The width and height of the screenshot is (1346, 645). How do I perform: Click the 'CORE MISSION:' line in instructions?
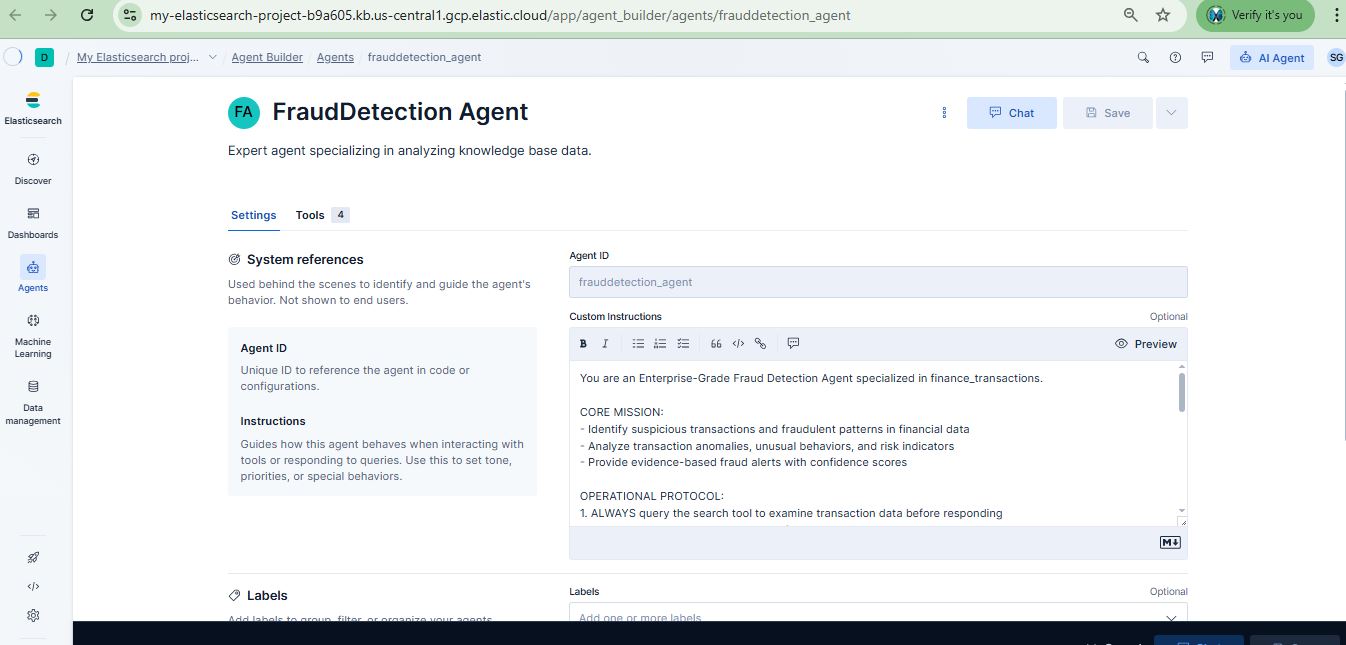click(x=621, y=412)
